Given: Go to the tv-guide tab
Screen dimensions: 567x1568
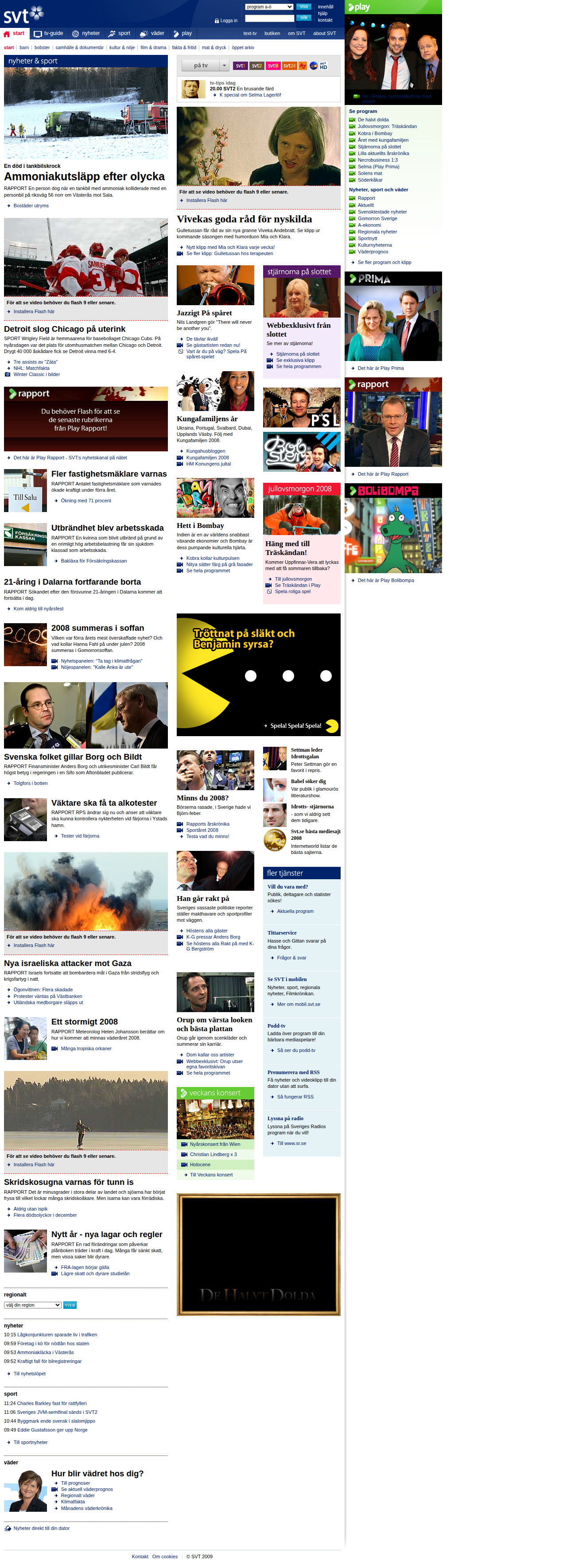Looking at the screenshot, I should 49,34.
